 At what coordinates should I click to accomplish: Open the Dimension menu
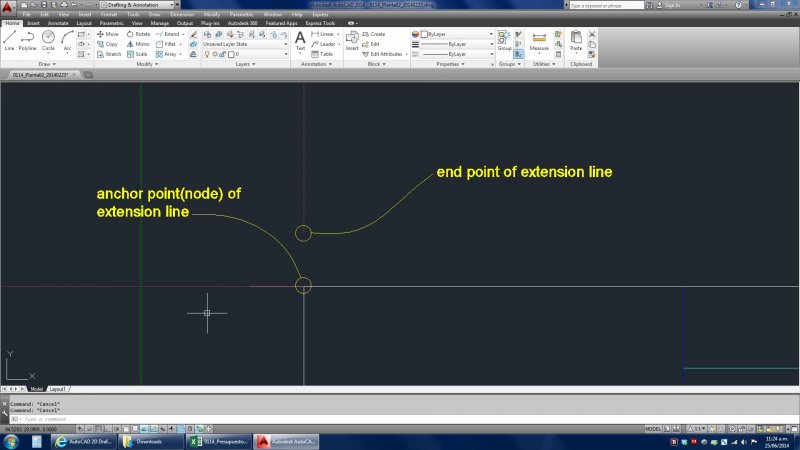(x=182, y=15)
